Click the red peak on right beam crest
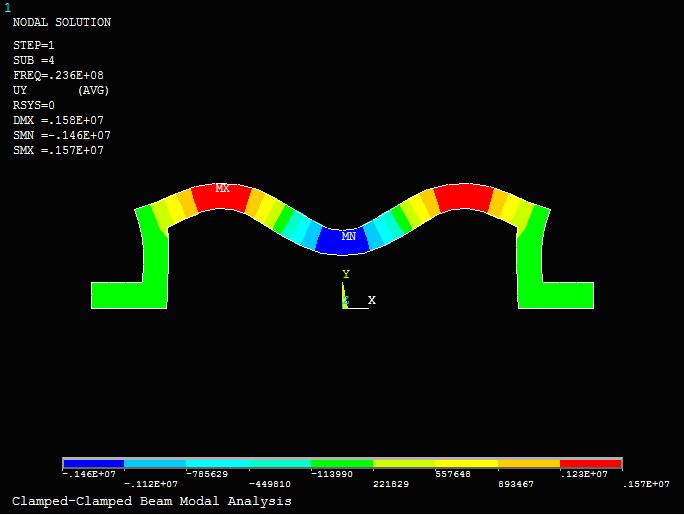Viewport: 684px width, 515px height. 463,195
